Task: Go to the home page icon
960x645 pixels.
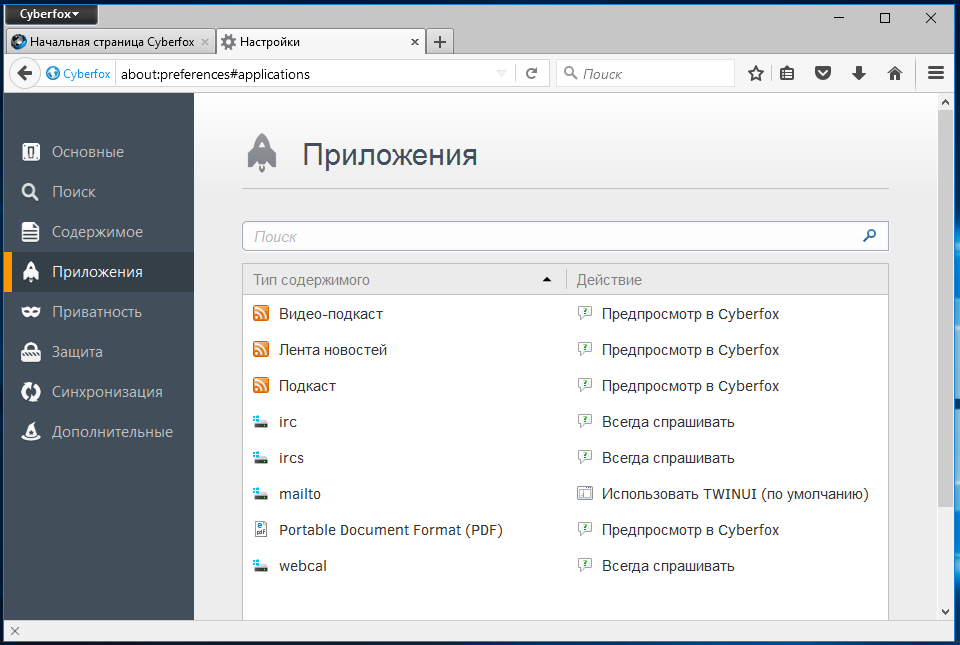Action: pyautogui.click(x=894, y=73)
